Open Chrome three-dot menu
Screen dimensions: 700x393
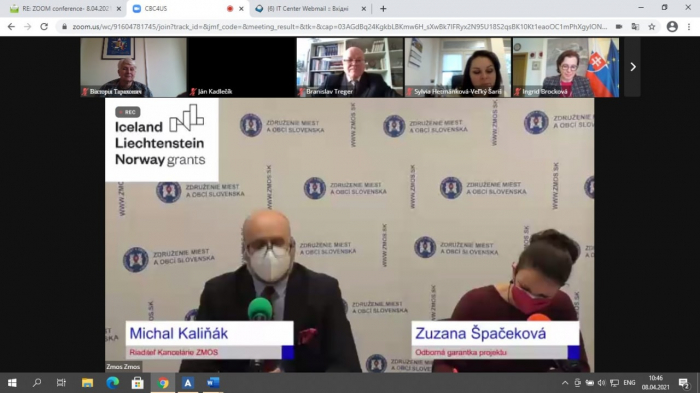[x=689, y=27]
